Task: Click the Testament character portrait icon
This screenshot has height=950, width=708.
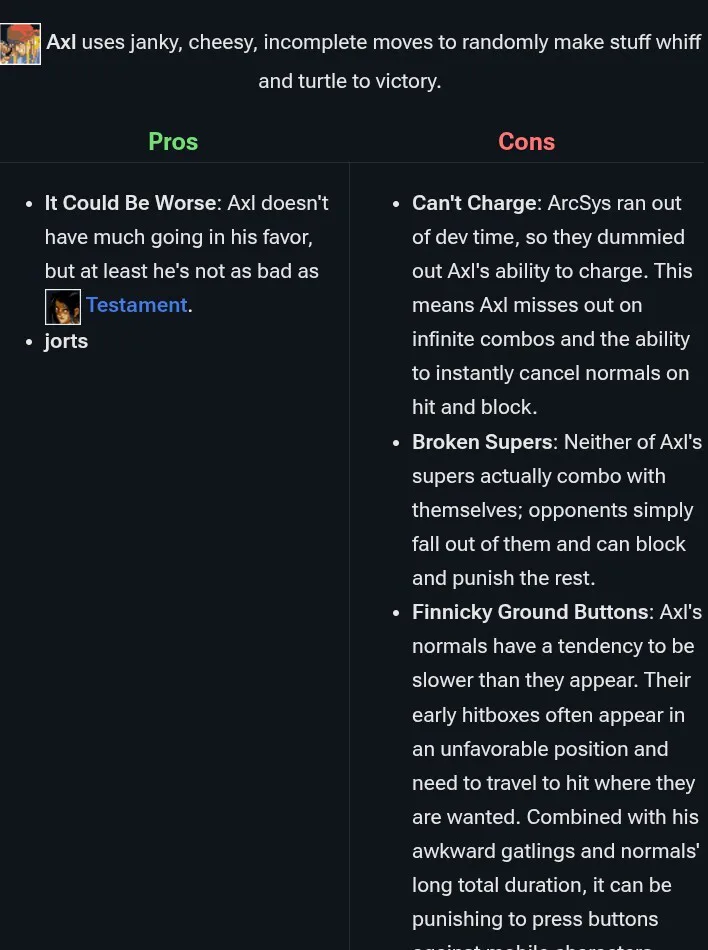Action: click(63, 306)
